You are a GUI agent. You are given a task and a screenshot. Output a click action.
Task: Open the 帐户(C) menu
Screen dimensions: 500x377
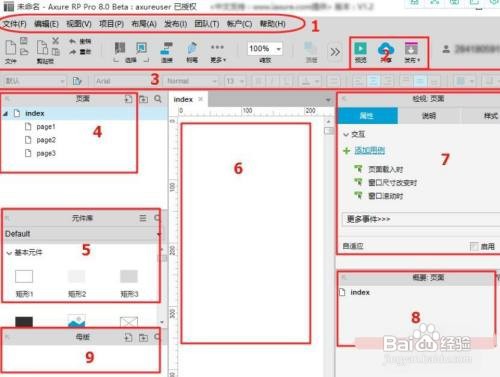(x=239, y=24)
